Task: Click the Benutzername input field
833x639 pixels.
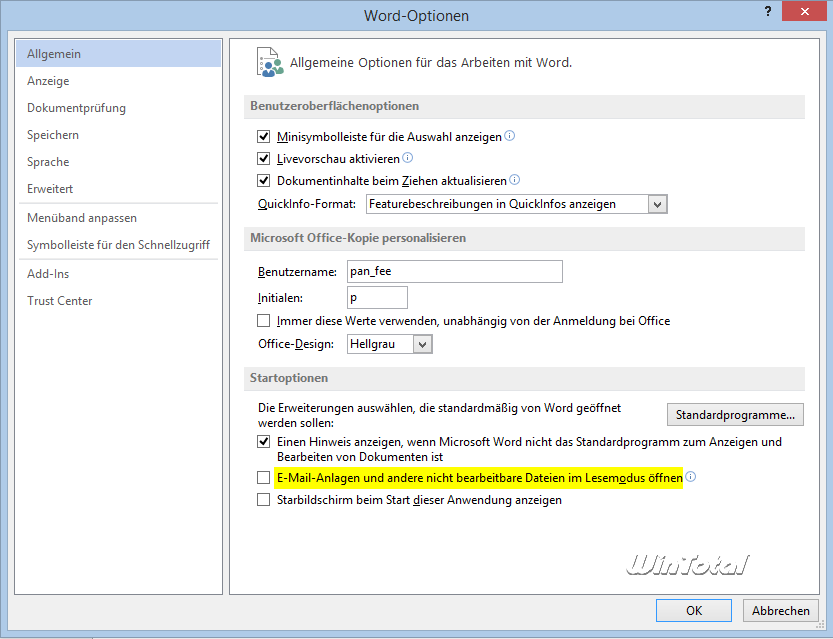Action: tap(455, 271)
